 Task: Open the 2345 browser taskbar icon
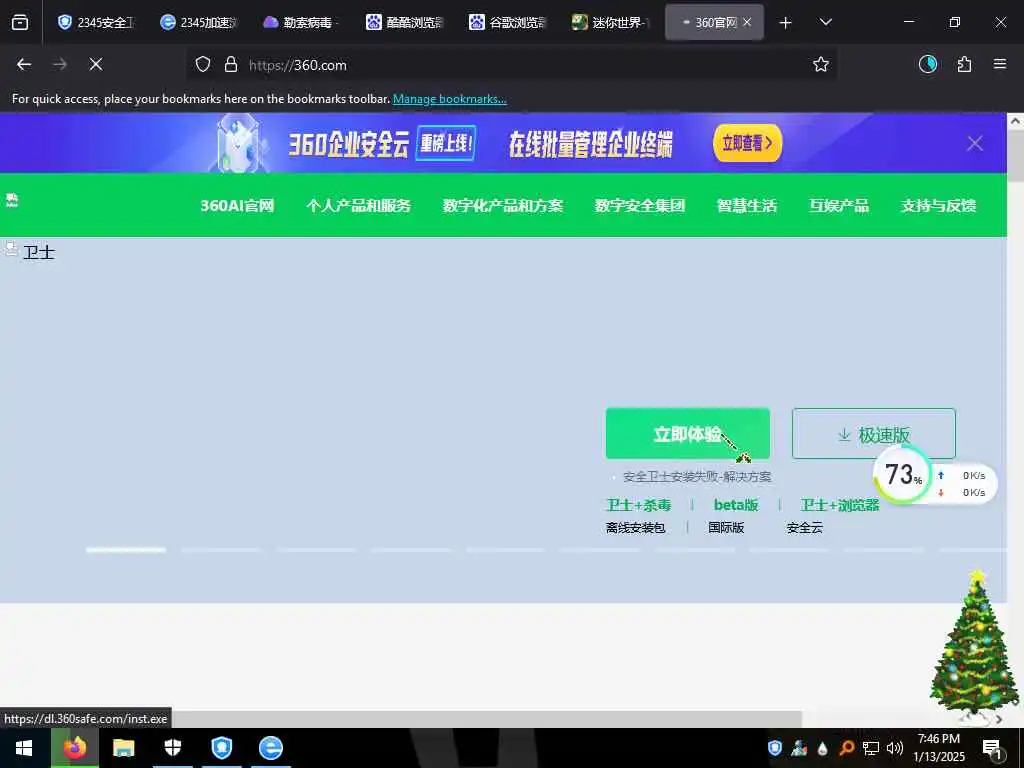click(270, 748)
